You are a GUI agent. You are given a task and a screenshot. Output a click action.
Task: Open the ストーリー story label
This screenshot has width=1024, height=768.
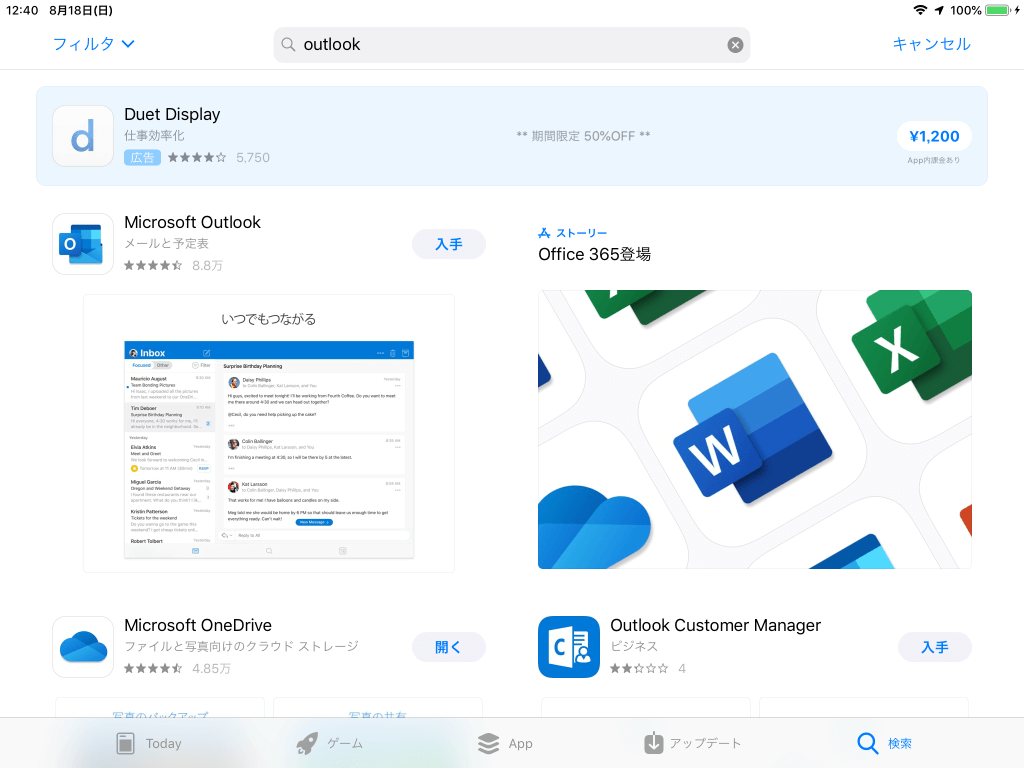coord(573,233)
